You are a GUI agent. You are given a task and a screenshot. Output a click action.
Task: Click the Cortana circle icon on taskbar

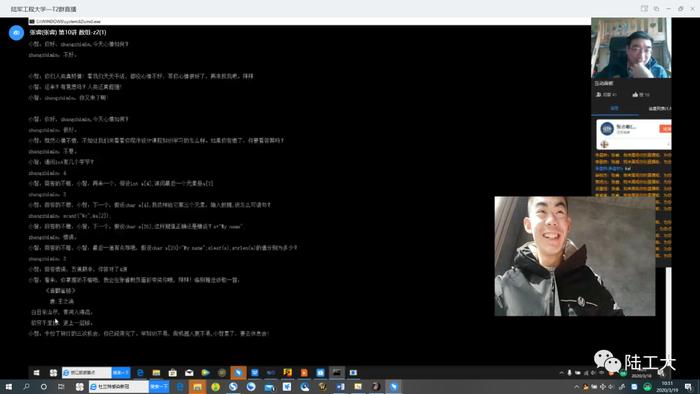(43, 386)
